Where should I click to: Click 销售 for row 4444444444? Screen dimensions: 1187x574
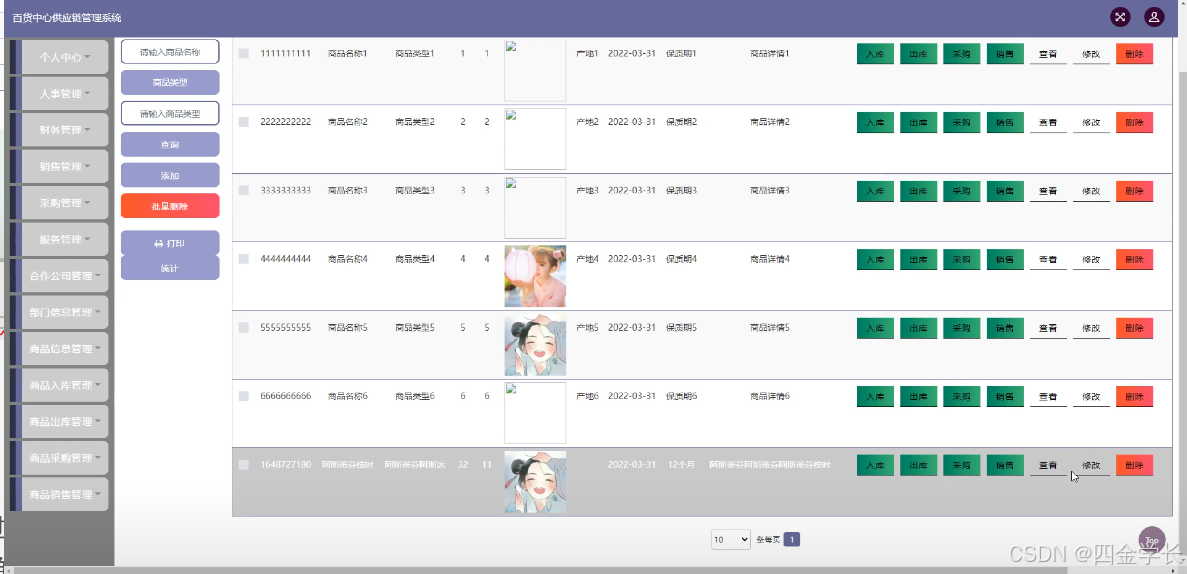1005,260
